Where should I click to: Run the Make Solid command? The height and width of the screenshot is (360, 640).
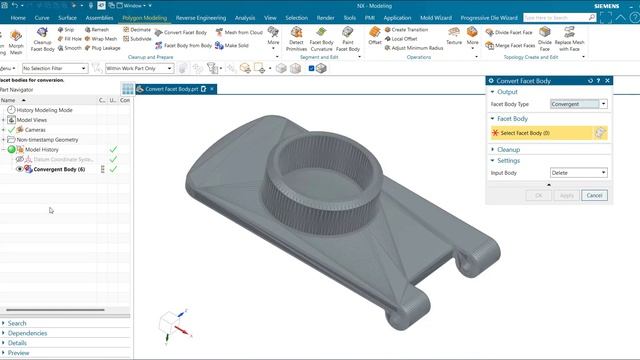click(232, 45)
